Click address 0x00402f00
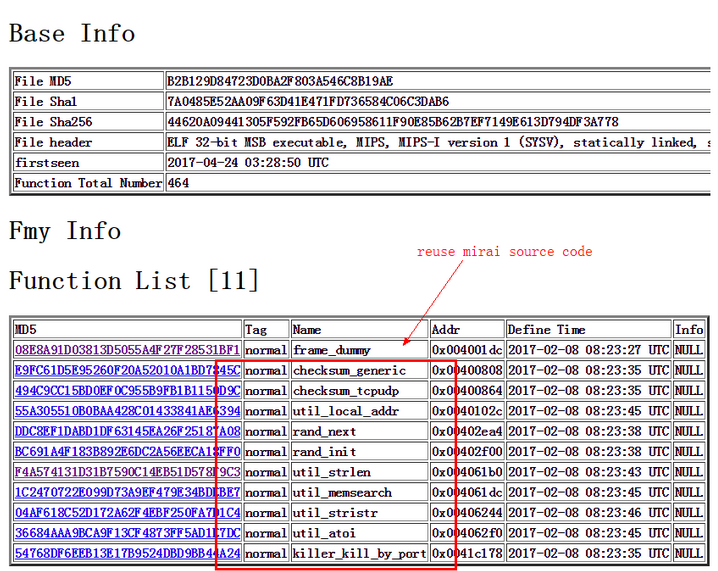This screenshot has height=571, width=718. [467, 451]
